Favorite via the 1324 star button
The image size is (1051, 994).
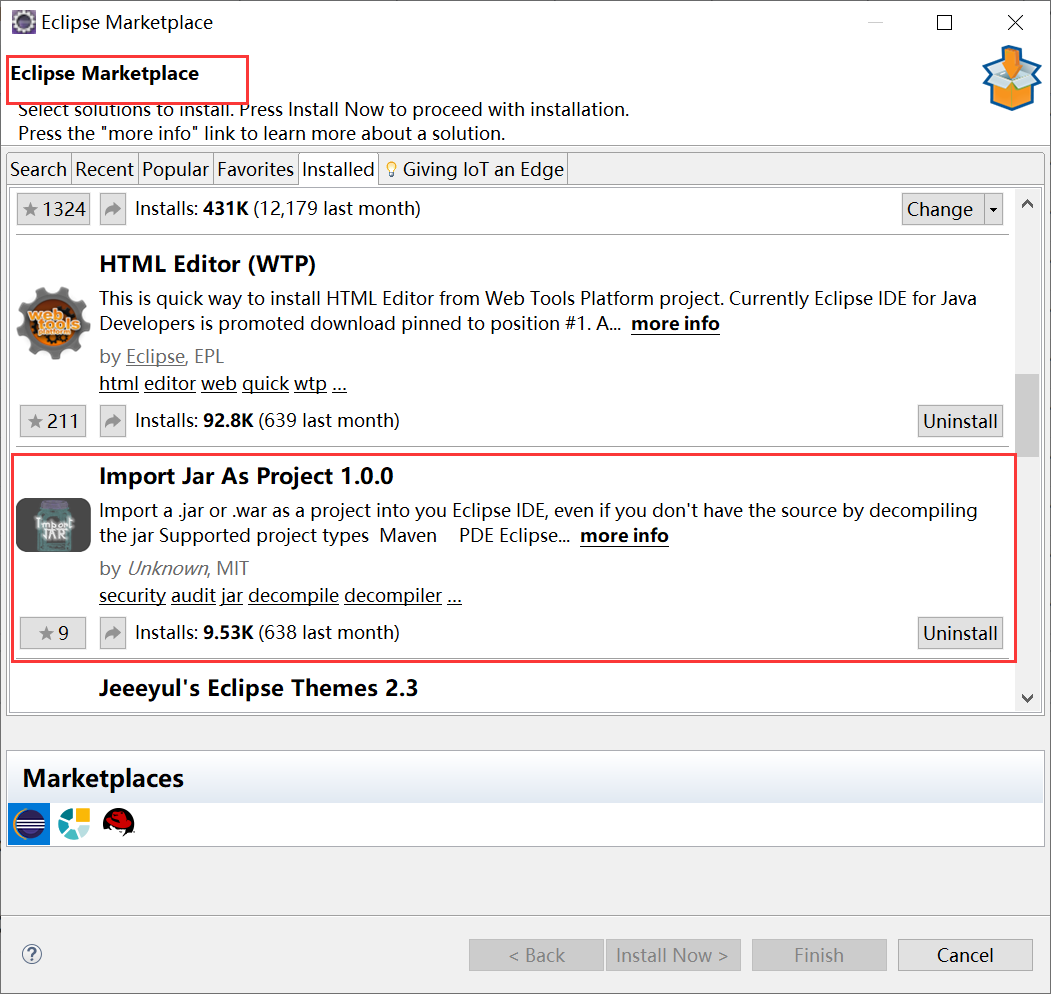pyautogui.click(x=54, y=209)
